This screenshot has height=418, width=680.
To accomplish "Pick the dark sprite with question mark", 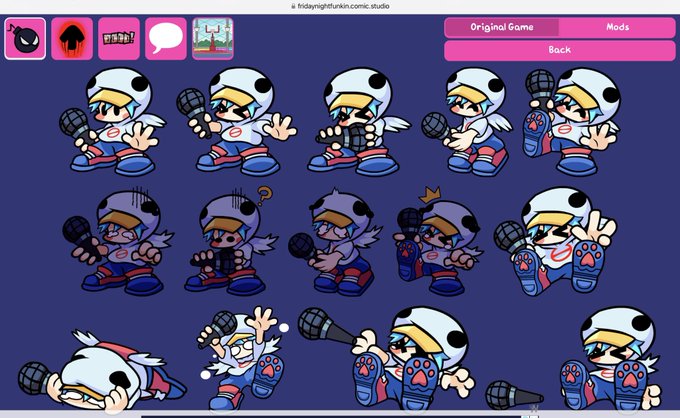I will pos(231,241).
